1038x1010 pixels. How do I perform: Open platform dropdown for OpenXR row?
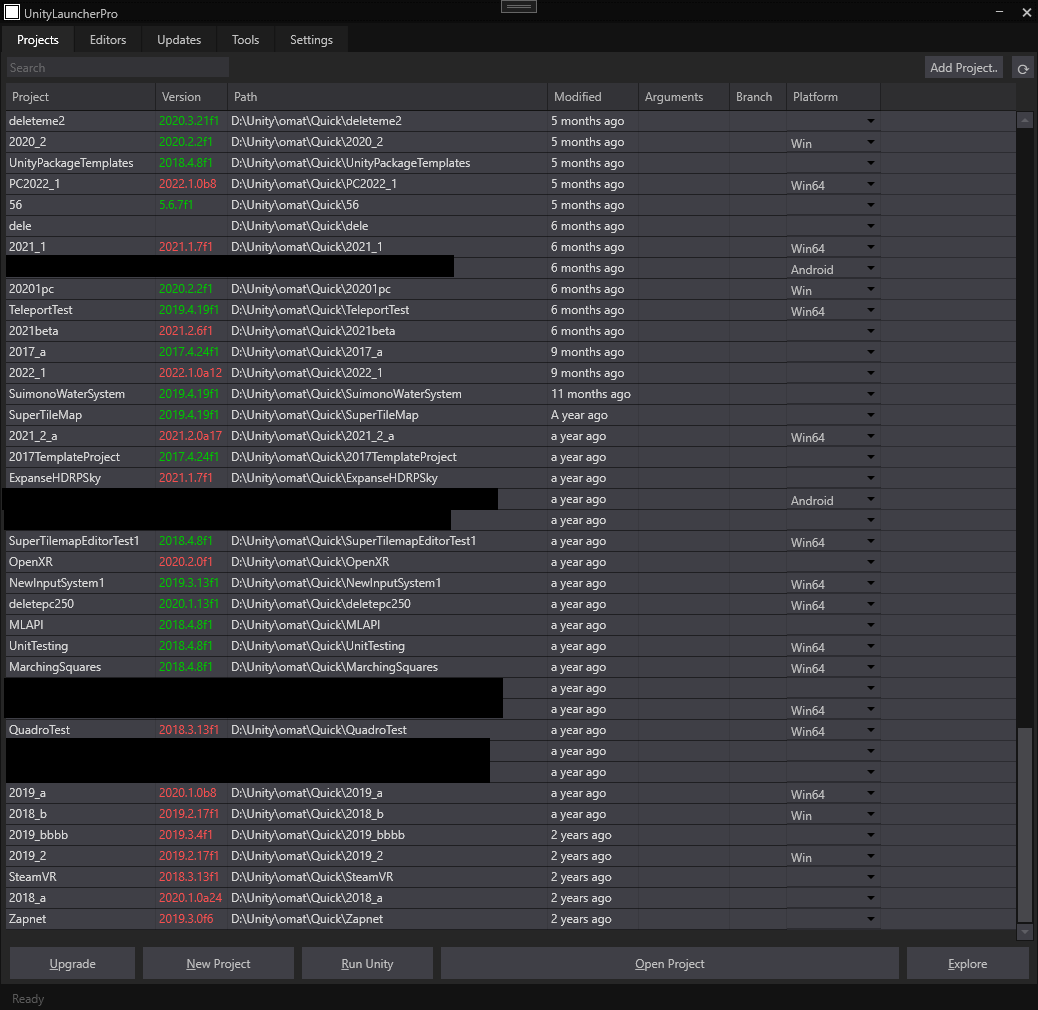click(x=871, y=562)
